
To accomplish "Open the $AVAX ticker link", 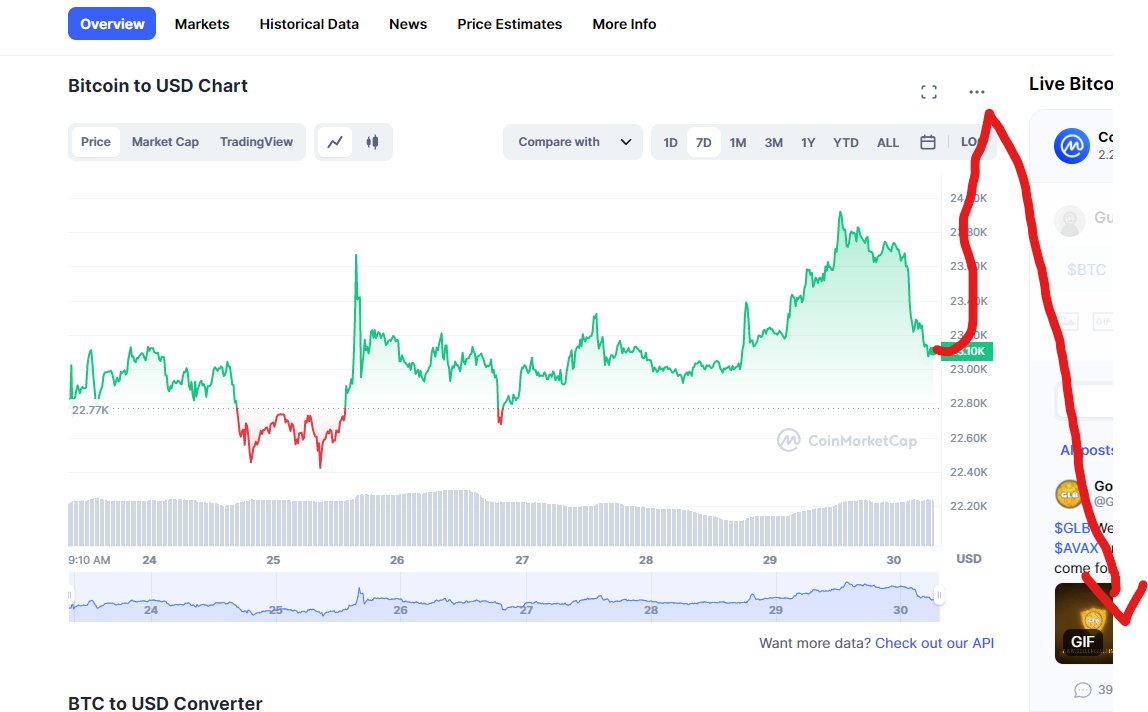I will [x=1076, y=548].
